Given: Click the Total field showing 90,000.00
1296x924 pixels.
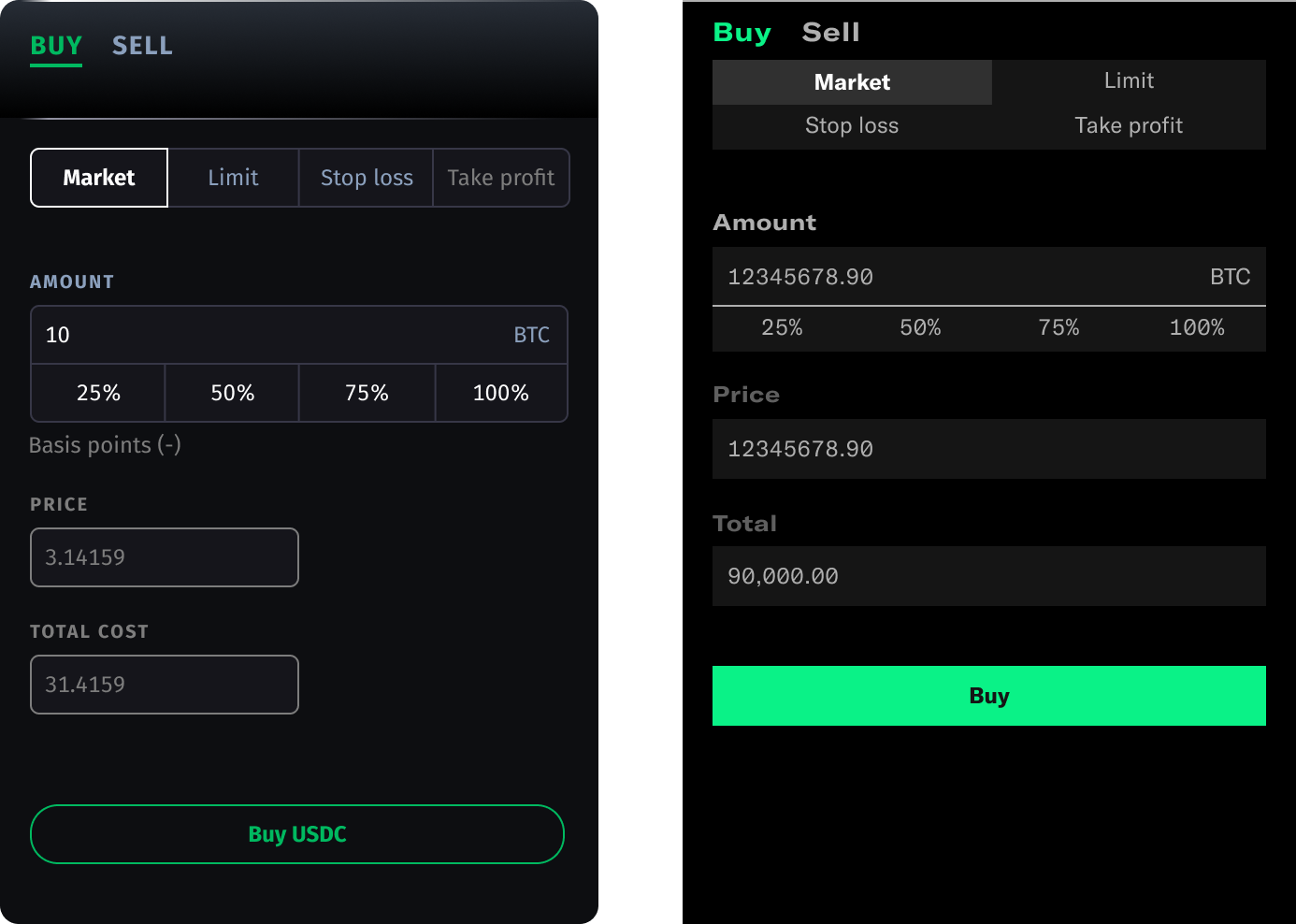Looking at the screenshot, I should pyautogui.click(x=988, y=576).
